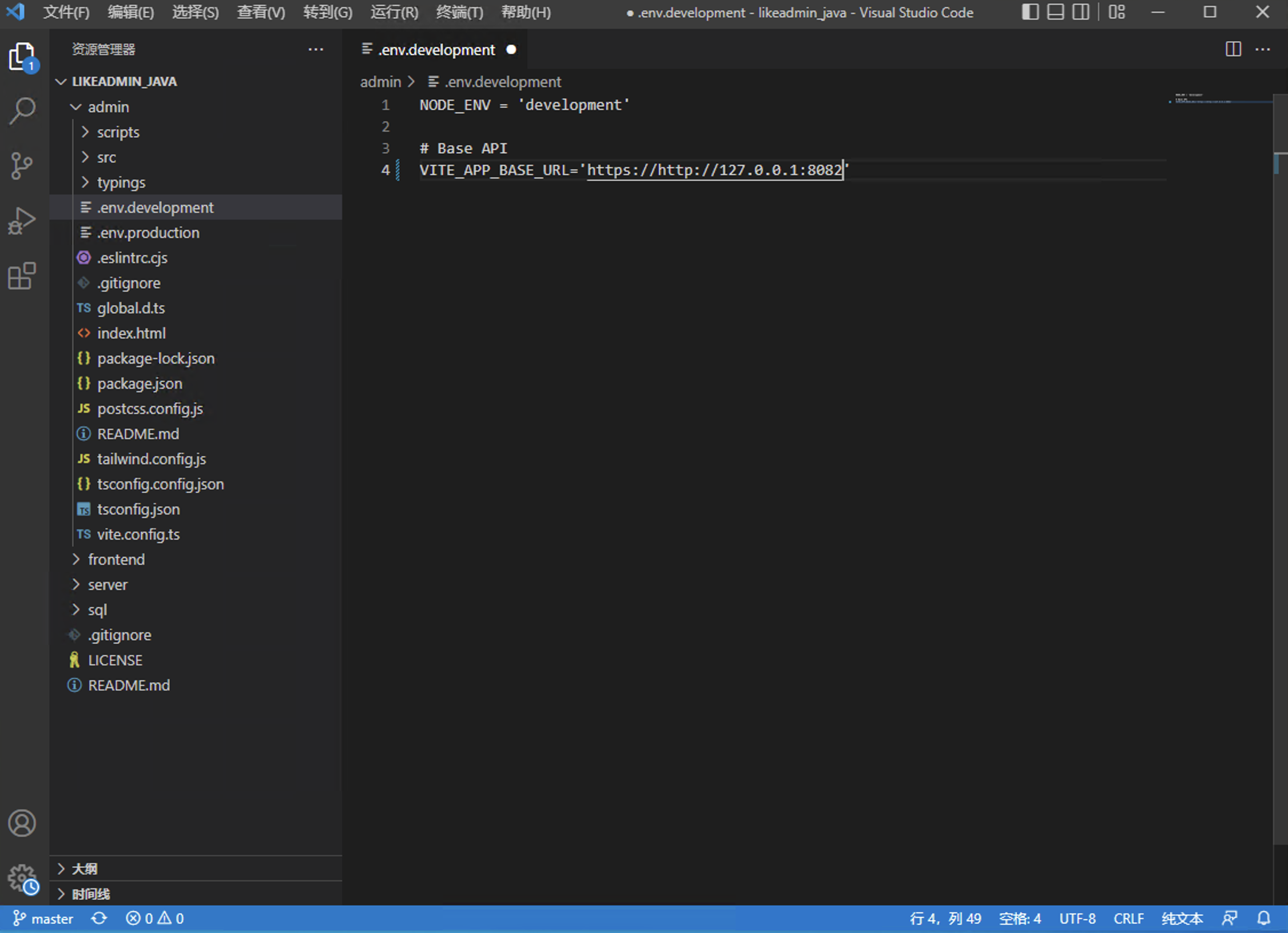Image resolution: width=1288 pixels, height=933 pixels.
Task: Open package.json file
Action: [x=196, y=384]
